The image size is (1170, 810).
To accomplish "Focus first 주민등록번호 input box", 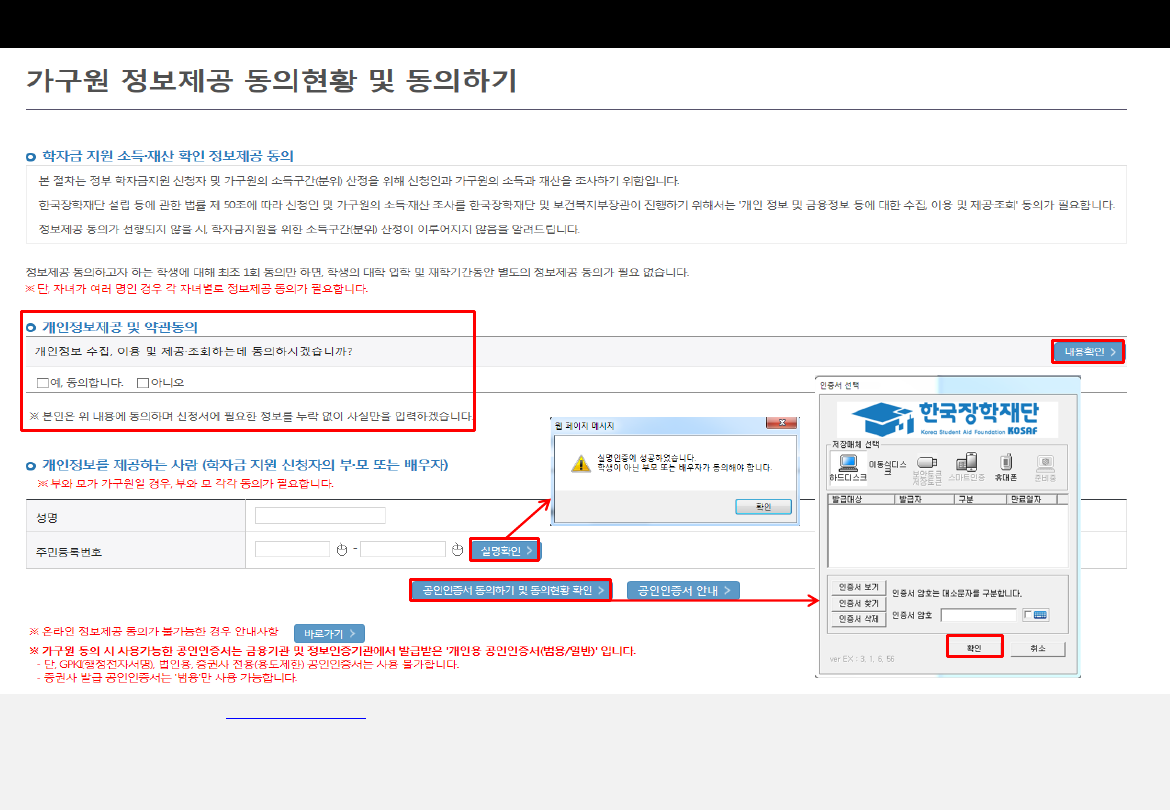I will tap(292, 549).
